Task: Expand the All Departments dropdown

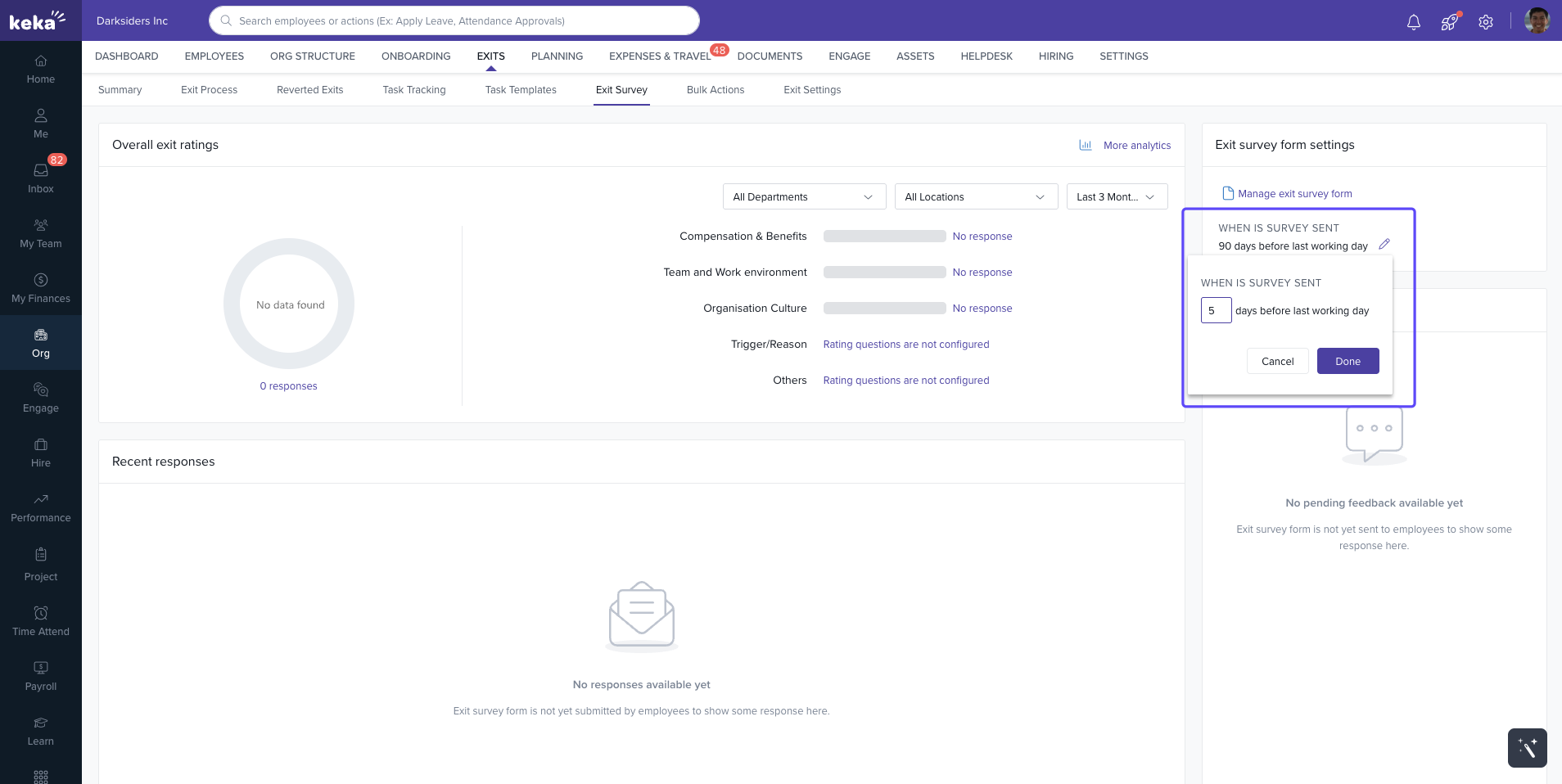Action: 803,196
